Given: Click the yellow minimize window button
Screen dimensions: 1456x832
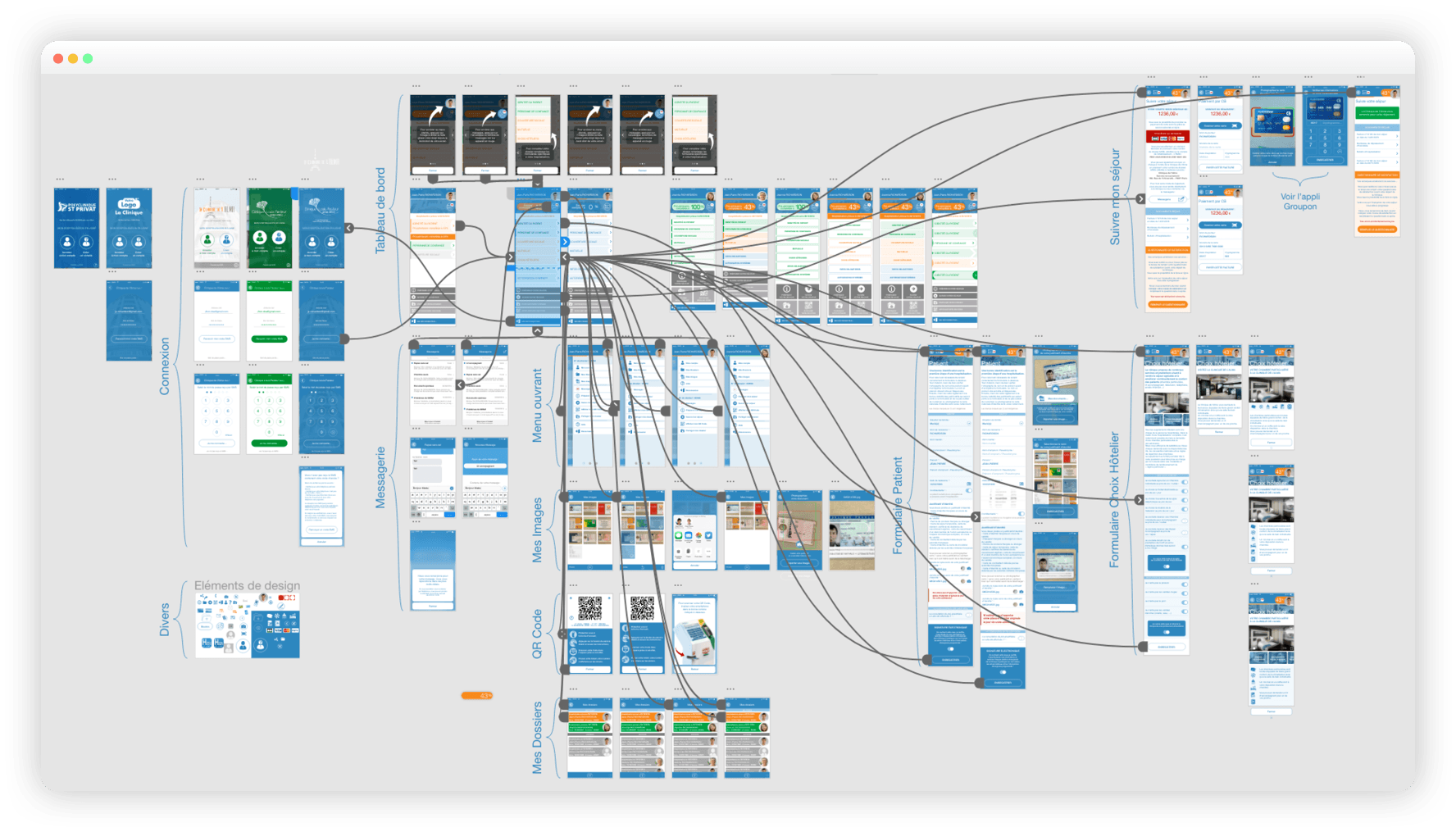Looking at the screenshot, I should (x=73, y=58).
